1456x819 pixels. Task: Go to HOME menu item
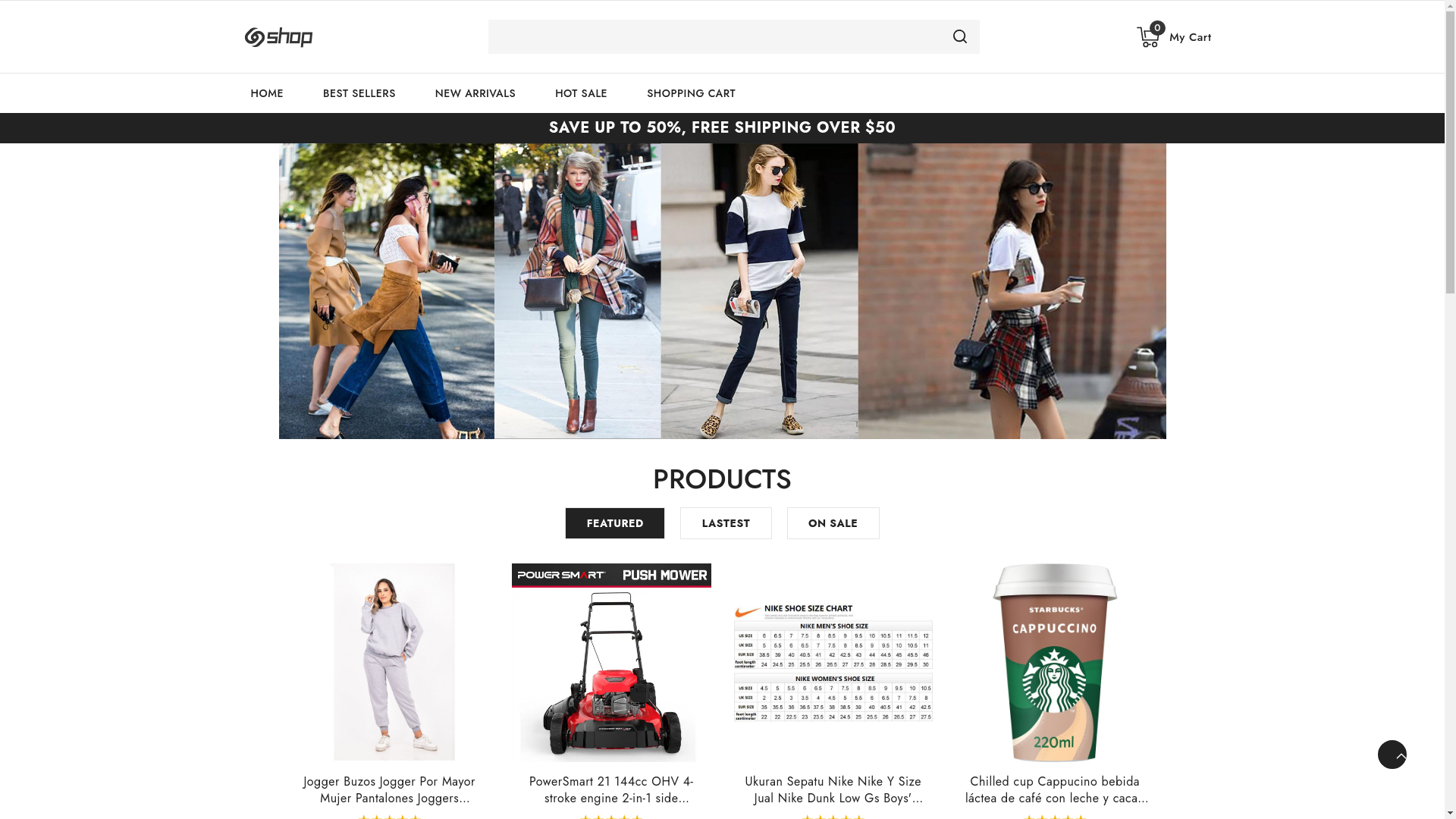pos(267,93)
